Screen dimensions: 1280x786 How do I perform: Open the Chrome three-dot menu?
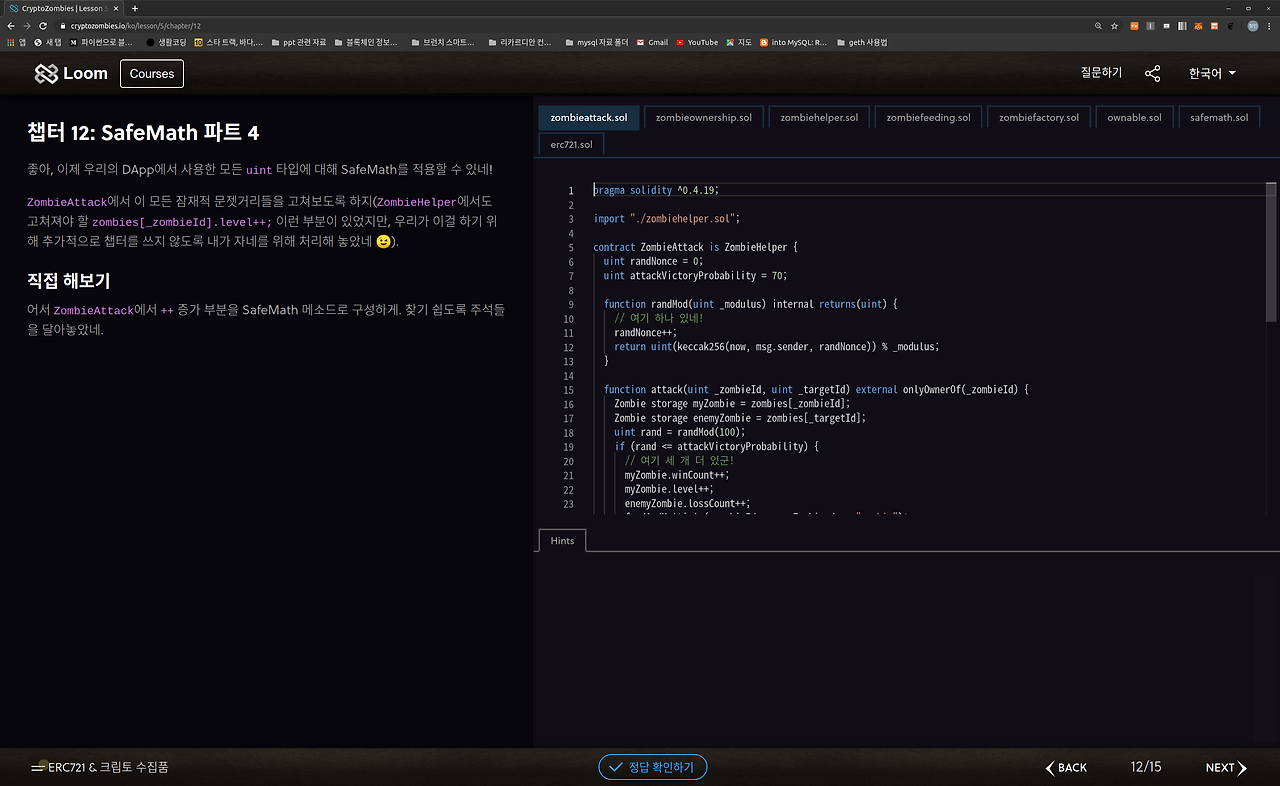point(1270,26)
